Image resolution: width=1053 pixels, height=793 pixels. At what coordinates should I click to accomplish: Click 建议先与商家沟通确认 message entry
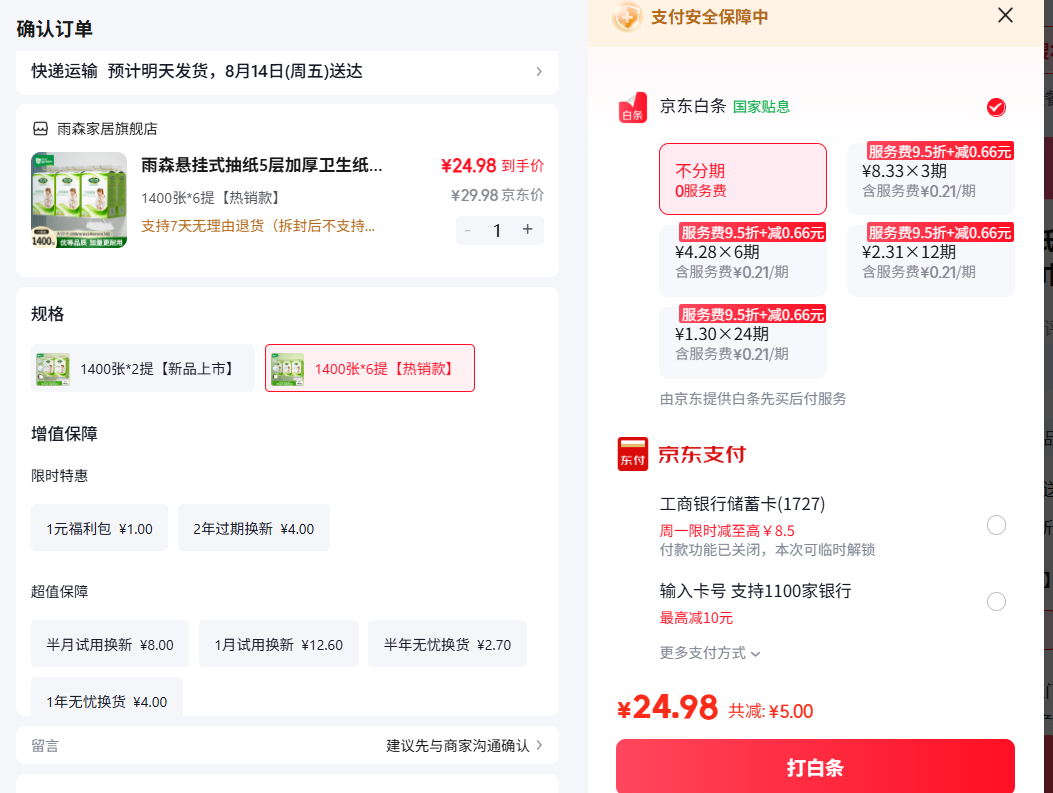457,745
